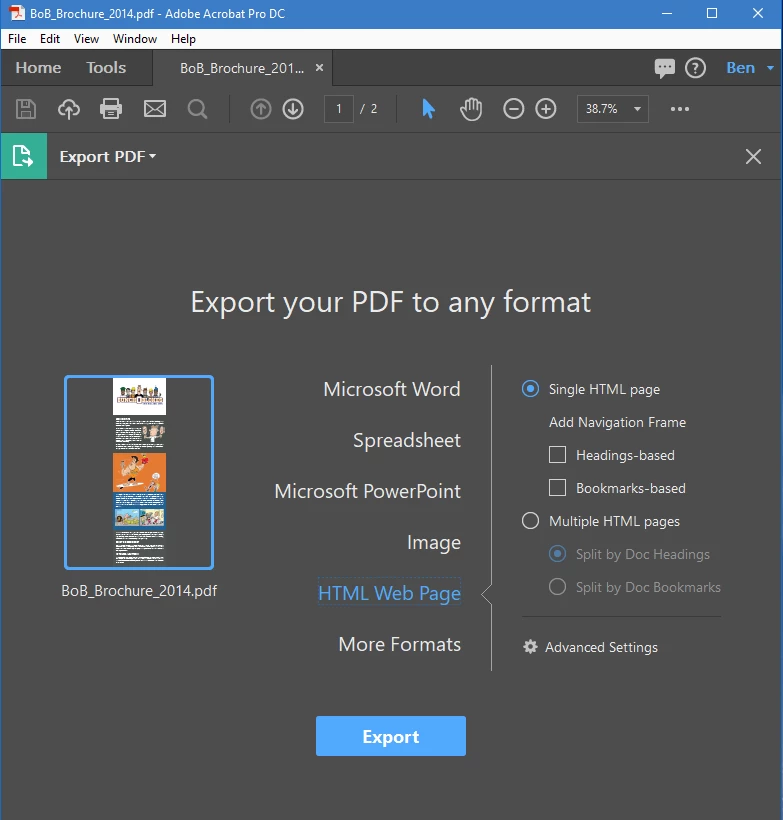Viewport: 783px width, 820px height.
Task: Zoom in with plus icon
Action: coord(546,109)
